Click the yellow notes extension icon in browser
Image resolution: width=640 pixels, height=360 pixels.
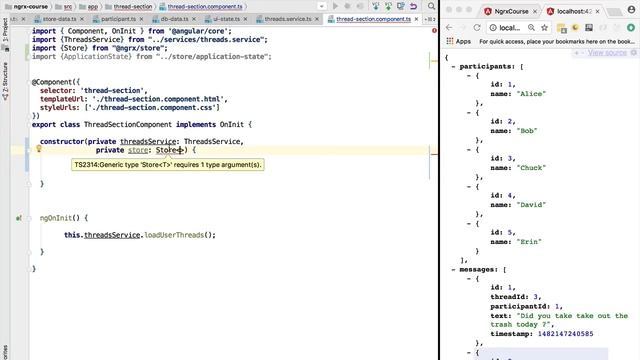coord(562,28)
